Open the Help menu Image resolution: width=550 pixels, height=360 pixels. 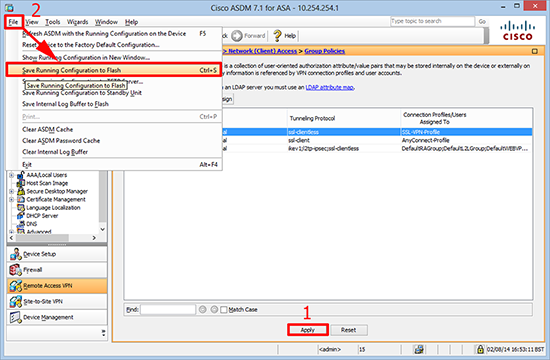coord(131,22)
